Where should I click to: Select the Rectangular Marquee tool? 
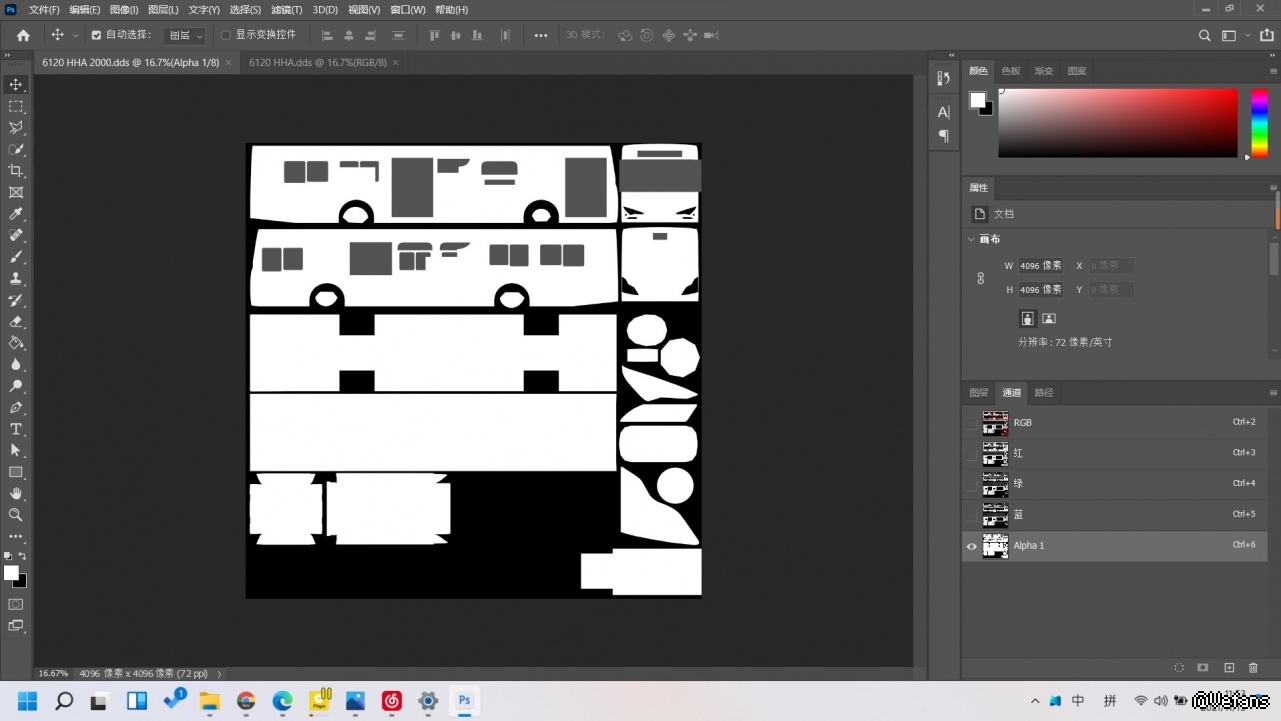tap(16, 106)
